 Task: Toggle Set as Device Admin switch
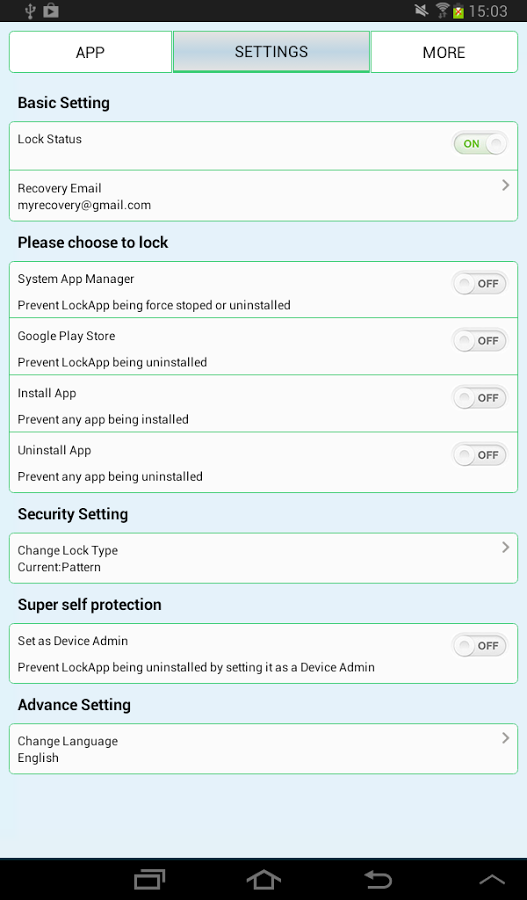480,646
